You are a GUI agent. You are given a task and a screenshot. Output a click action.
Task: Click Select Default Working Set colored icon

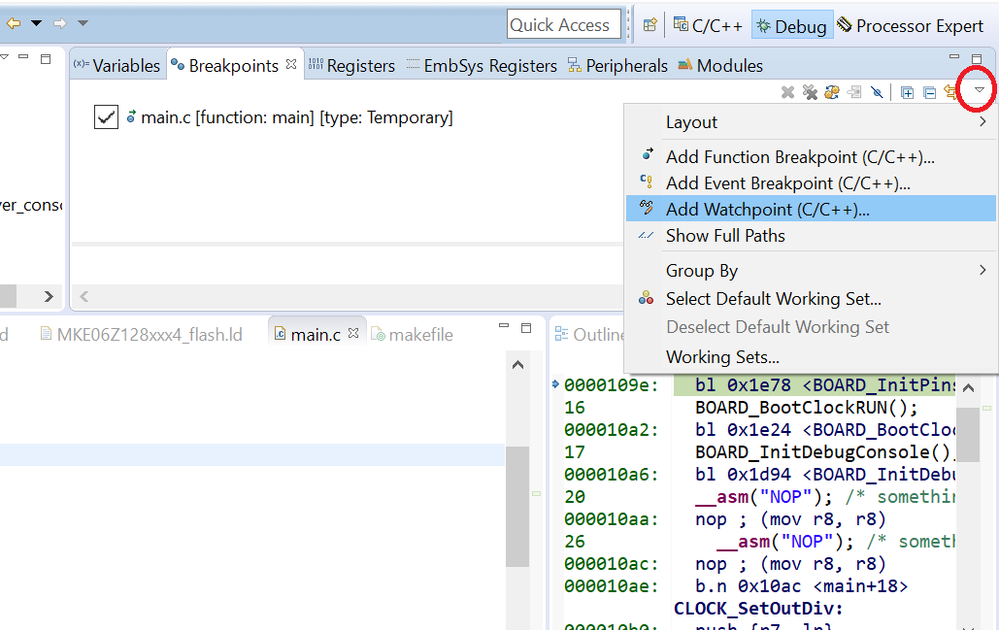(x=646, y=297)
